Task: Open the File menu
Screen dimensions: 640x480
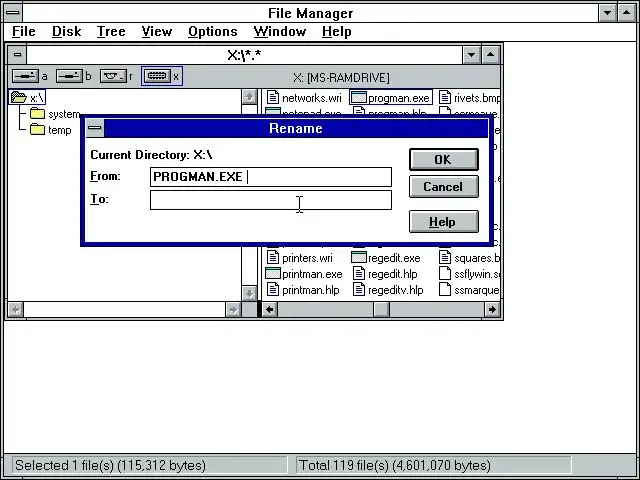Action: click(24, 31)
